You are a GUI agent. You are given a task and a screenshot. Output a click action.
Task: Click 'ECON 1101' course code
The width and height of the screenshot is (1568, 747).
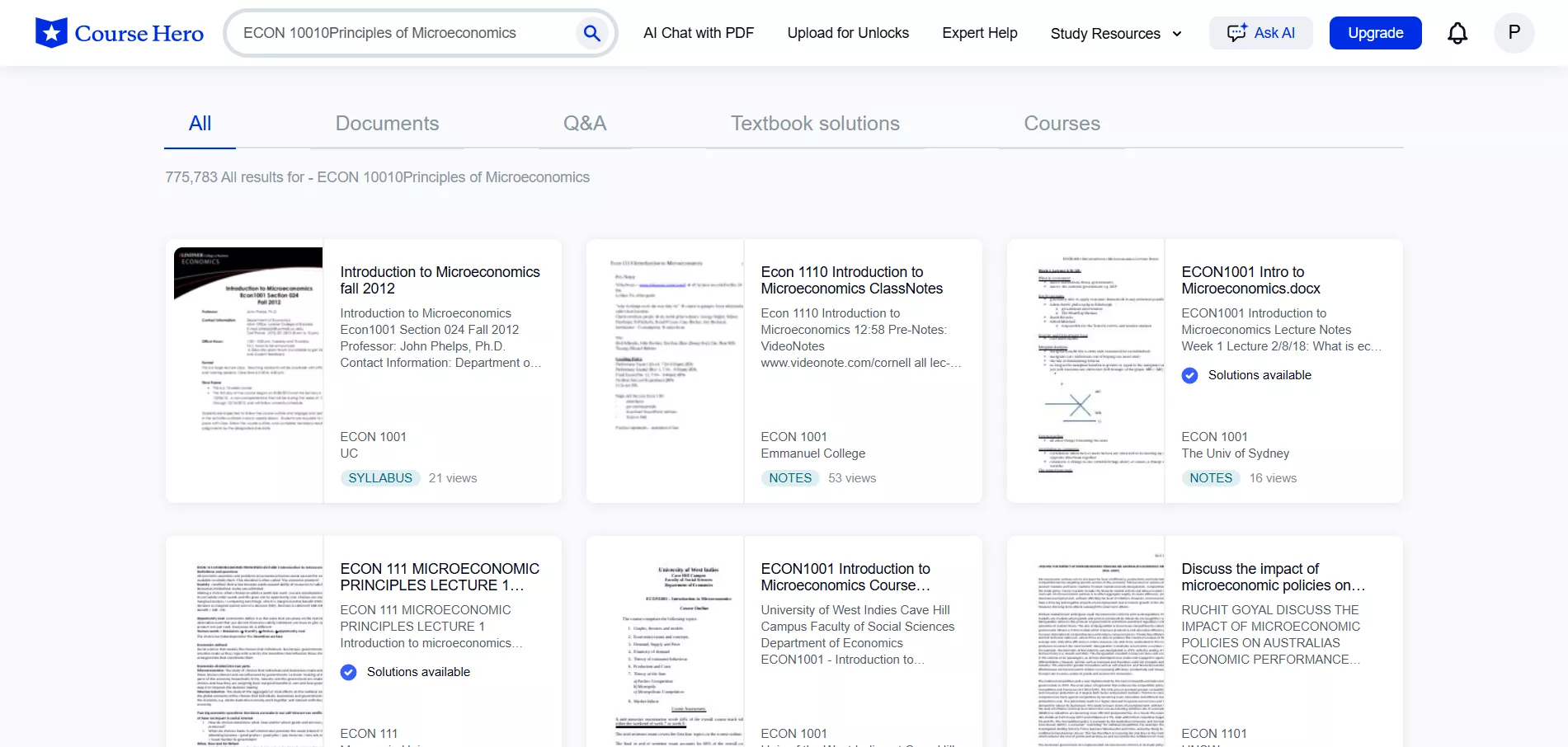tap(1214, 734)
